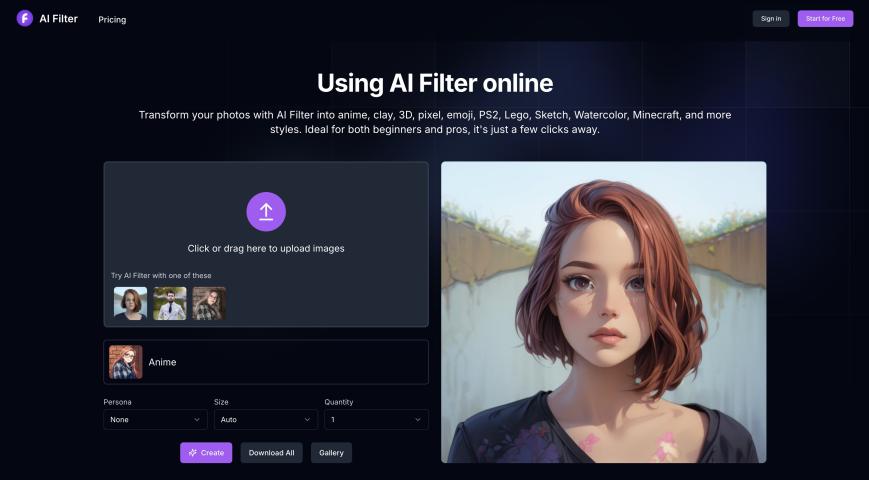Open the Size dropdown showing Auto

click(265, 420)
